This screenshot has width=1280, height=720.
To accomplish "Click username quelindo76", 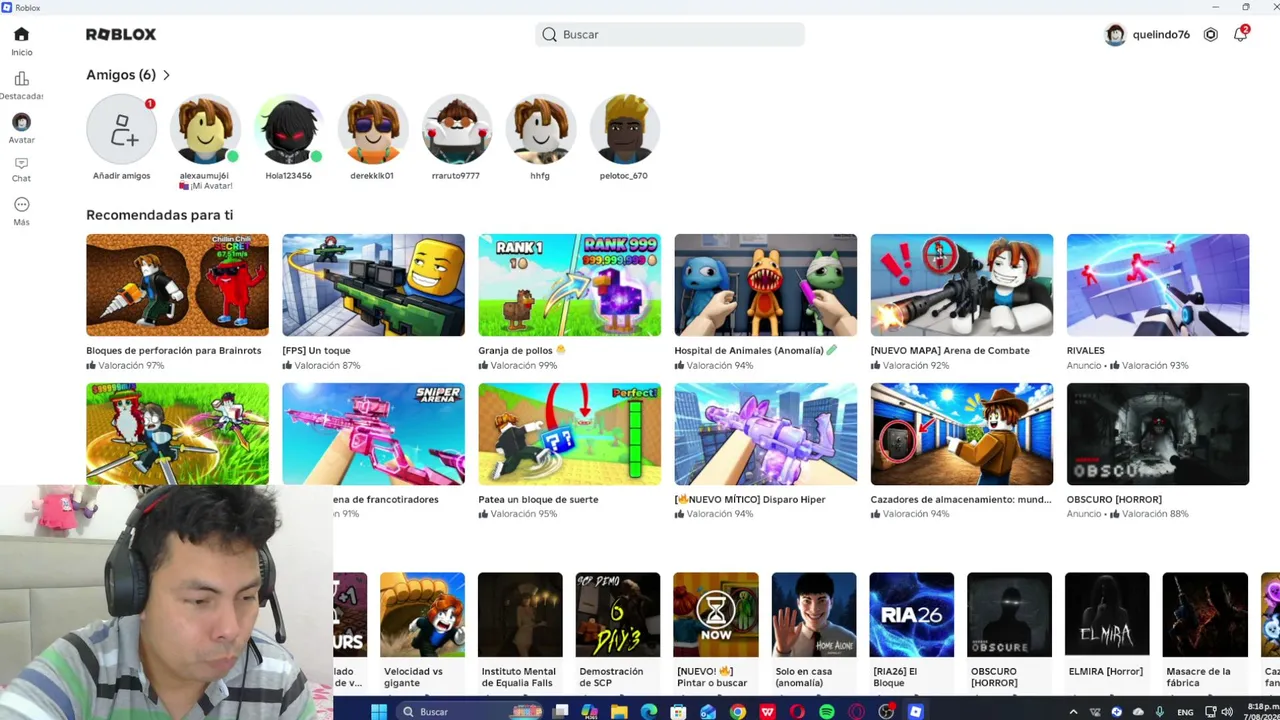I will point(1161,34).
